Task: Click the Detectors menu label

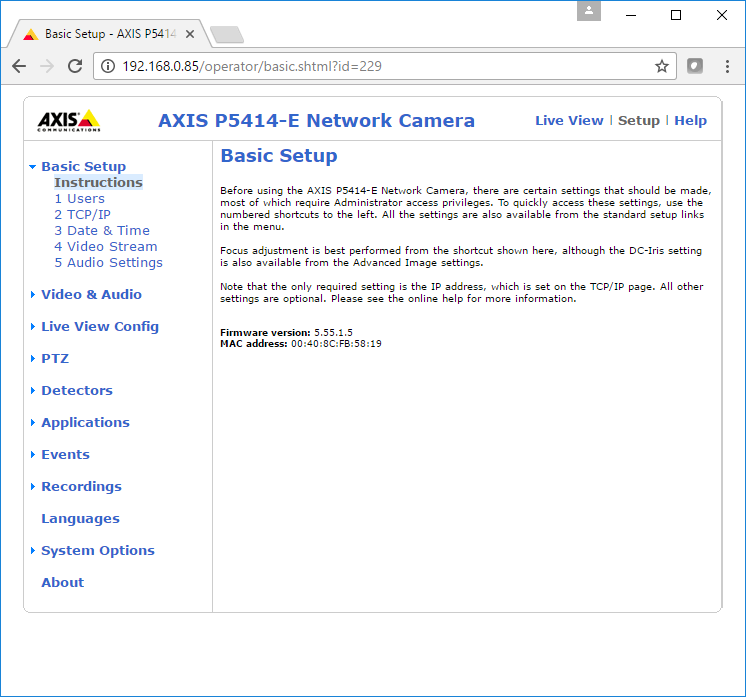Action: pos(77,391)
